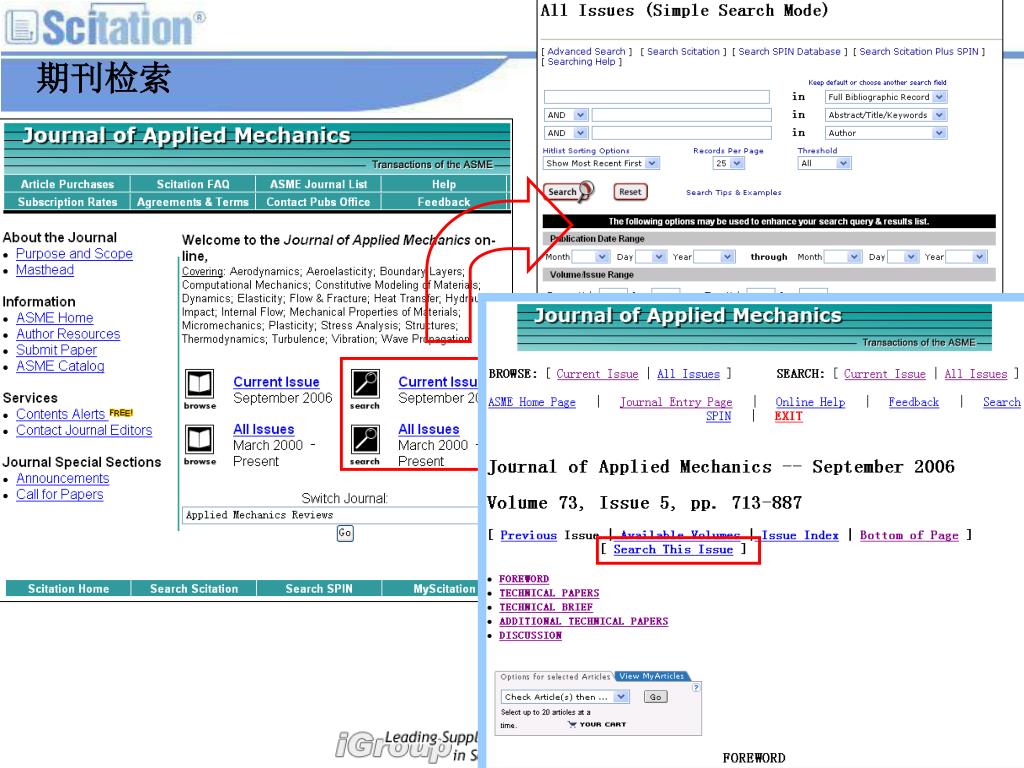1024x768 pixels.
Task: Click the Search button in search form
Action: [569, 191]
